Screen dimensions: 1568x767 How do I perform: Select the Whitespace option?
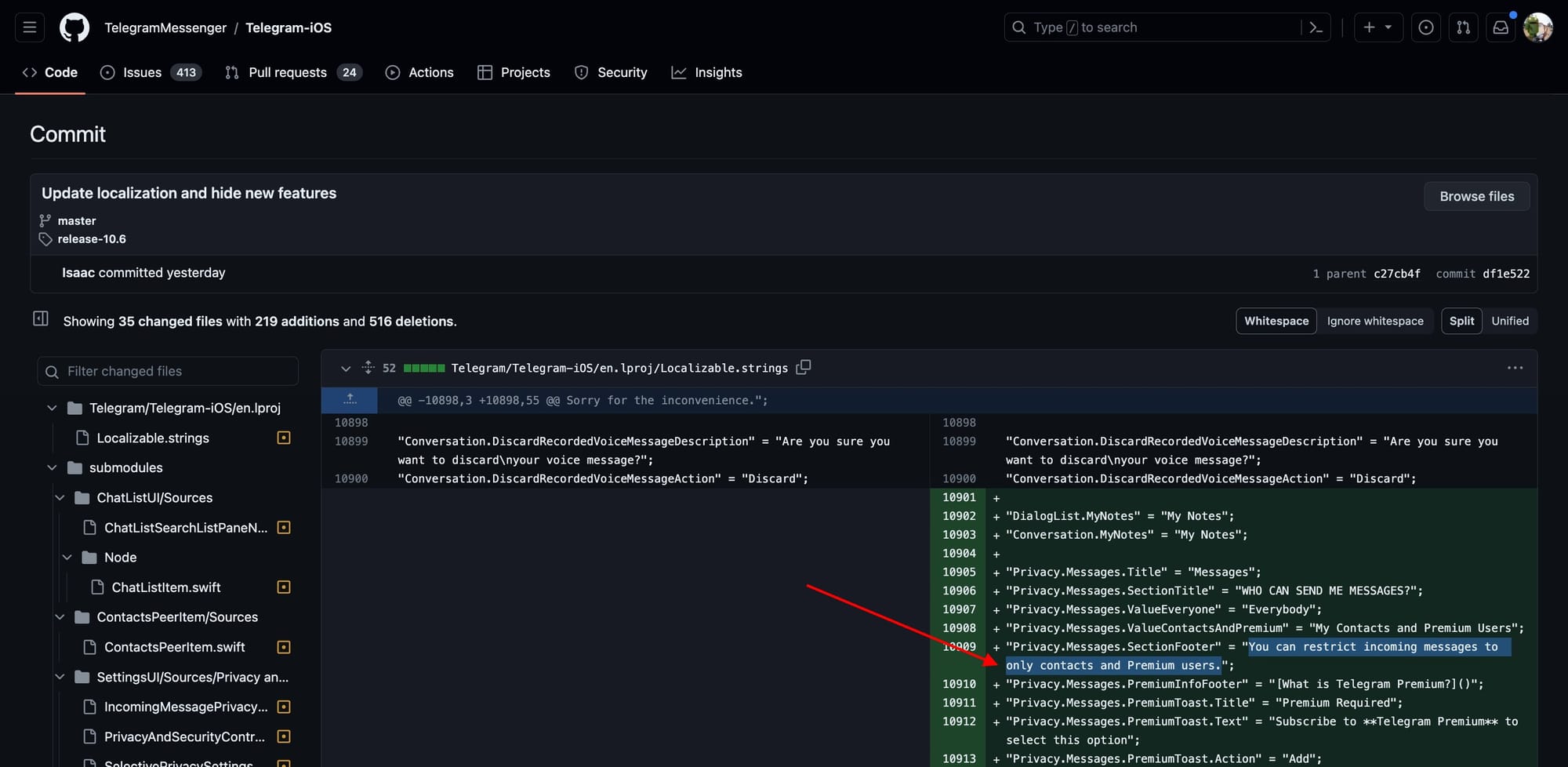tap(1276, 321)
